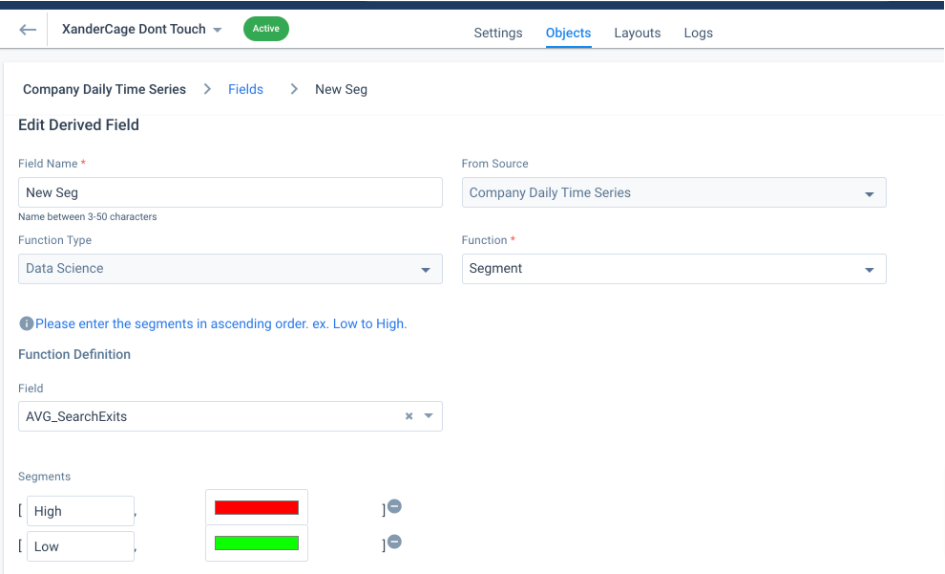Click the High segment name input
945x574 pixels.
coord(80,511)
